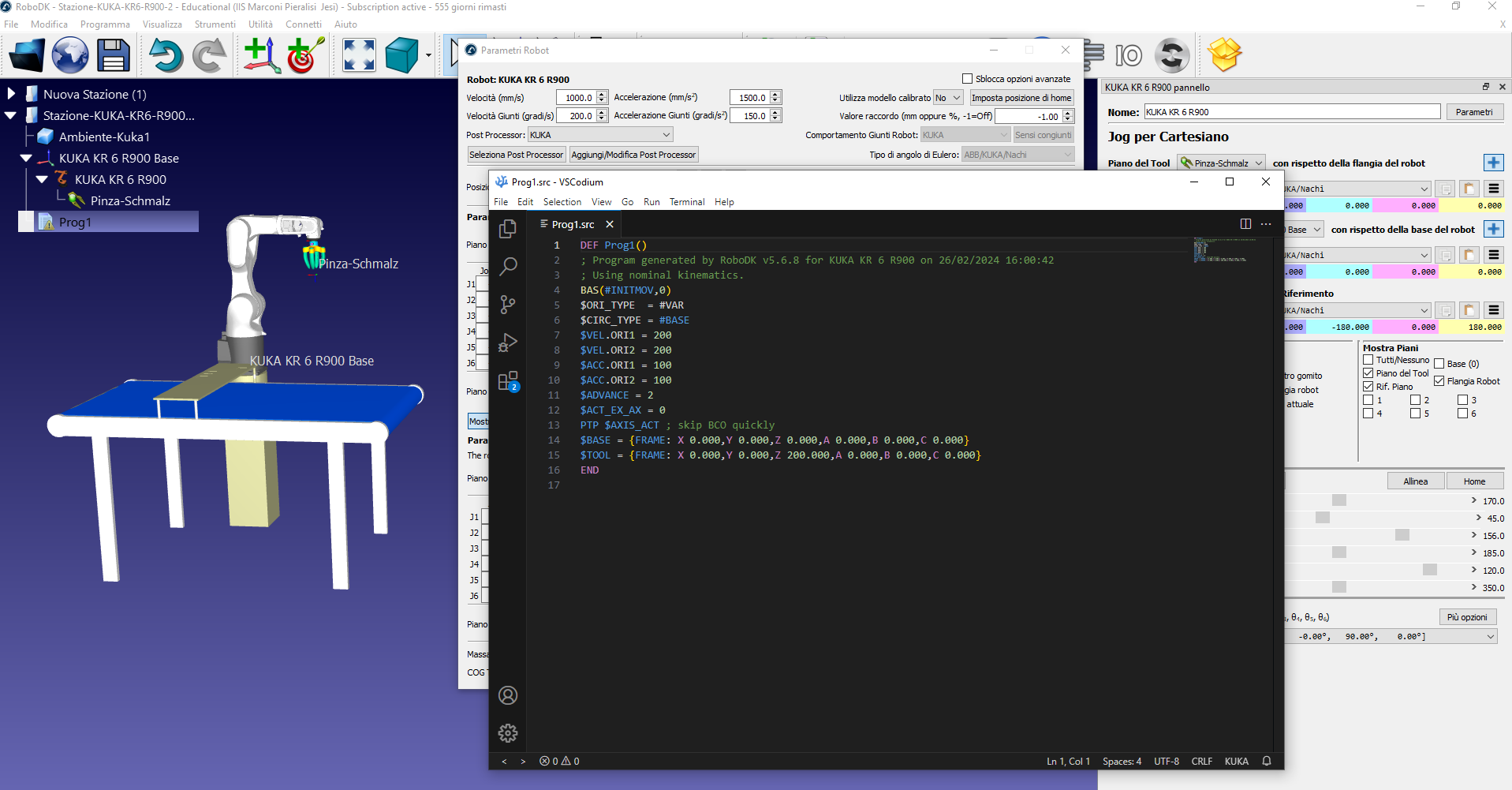Check plane checkbox 1 under Mostra Piani

[x=1368, y=400]
